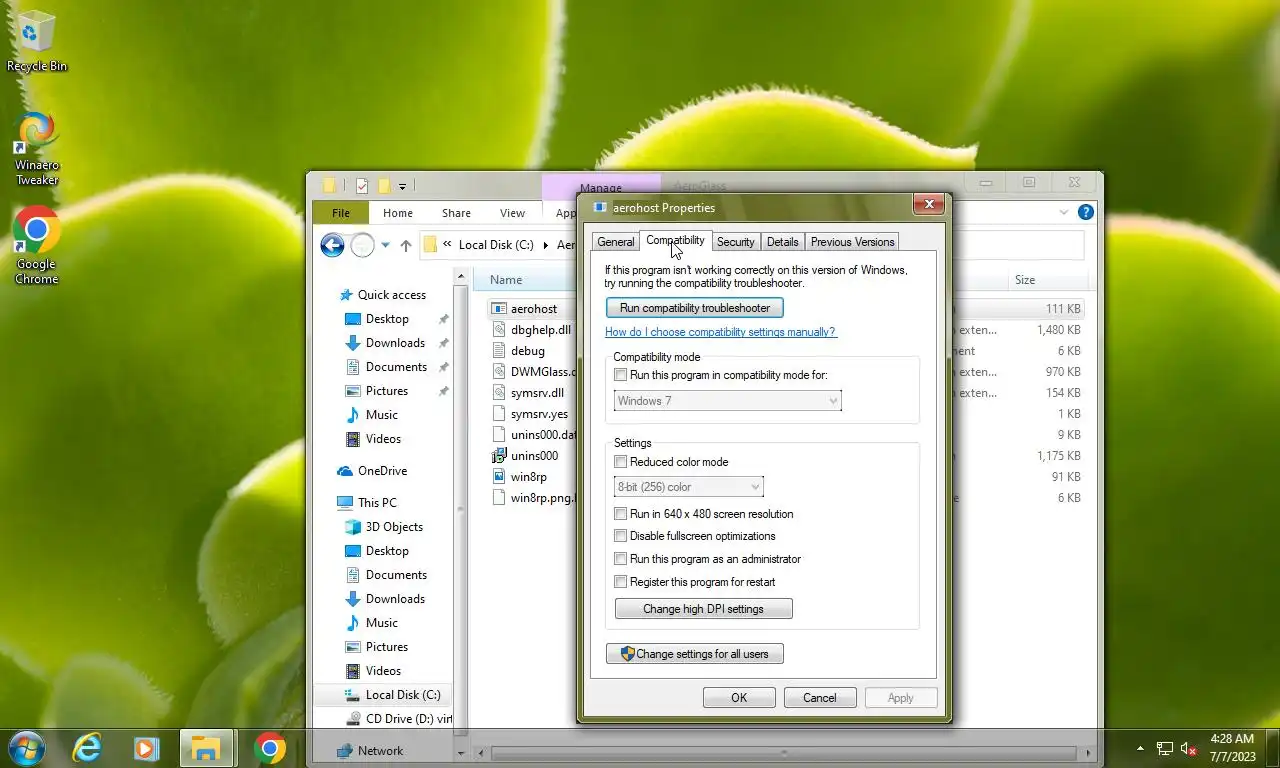
Task: Click the taskbar clock showing 4:28 AM
Action: (x=1232, y=748)
